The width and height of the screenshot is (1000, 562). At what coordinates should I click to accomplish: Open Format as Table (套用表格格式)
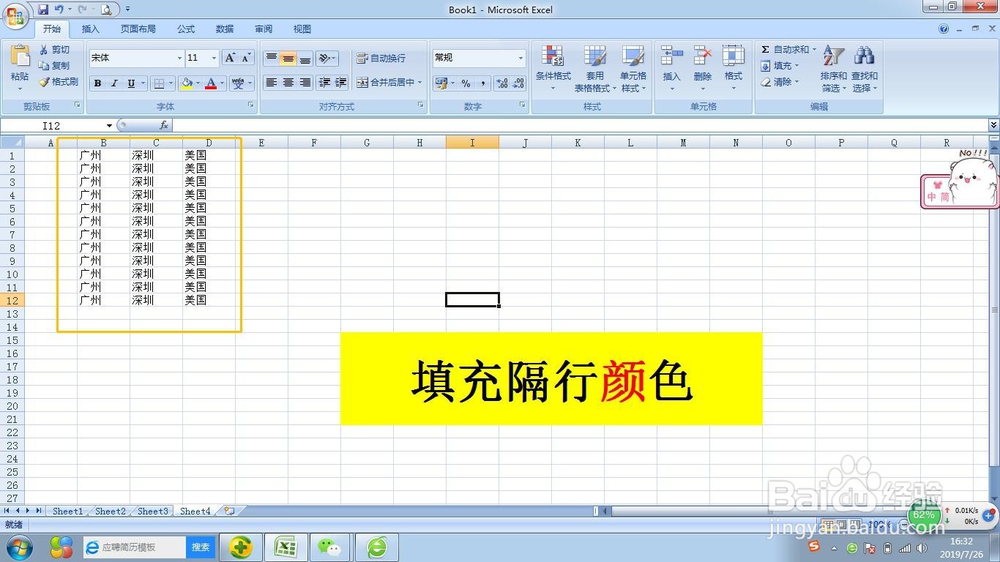click(x=594, y=68)
